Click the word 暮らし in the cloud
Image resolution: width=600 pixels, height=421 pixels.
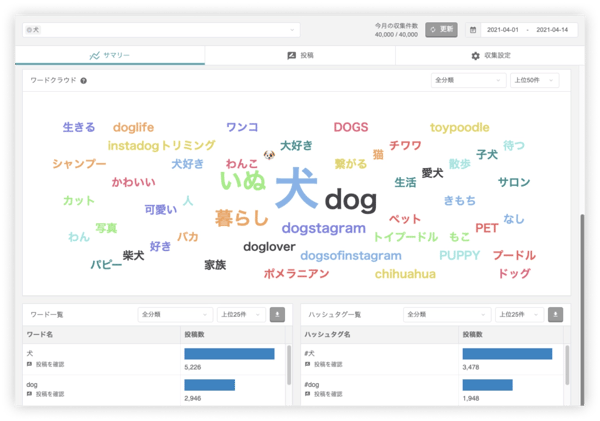coord(241,218)
